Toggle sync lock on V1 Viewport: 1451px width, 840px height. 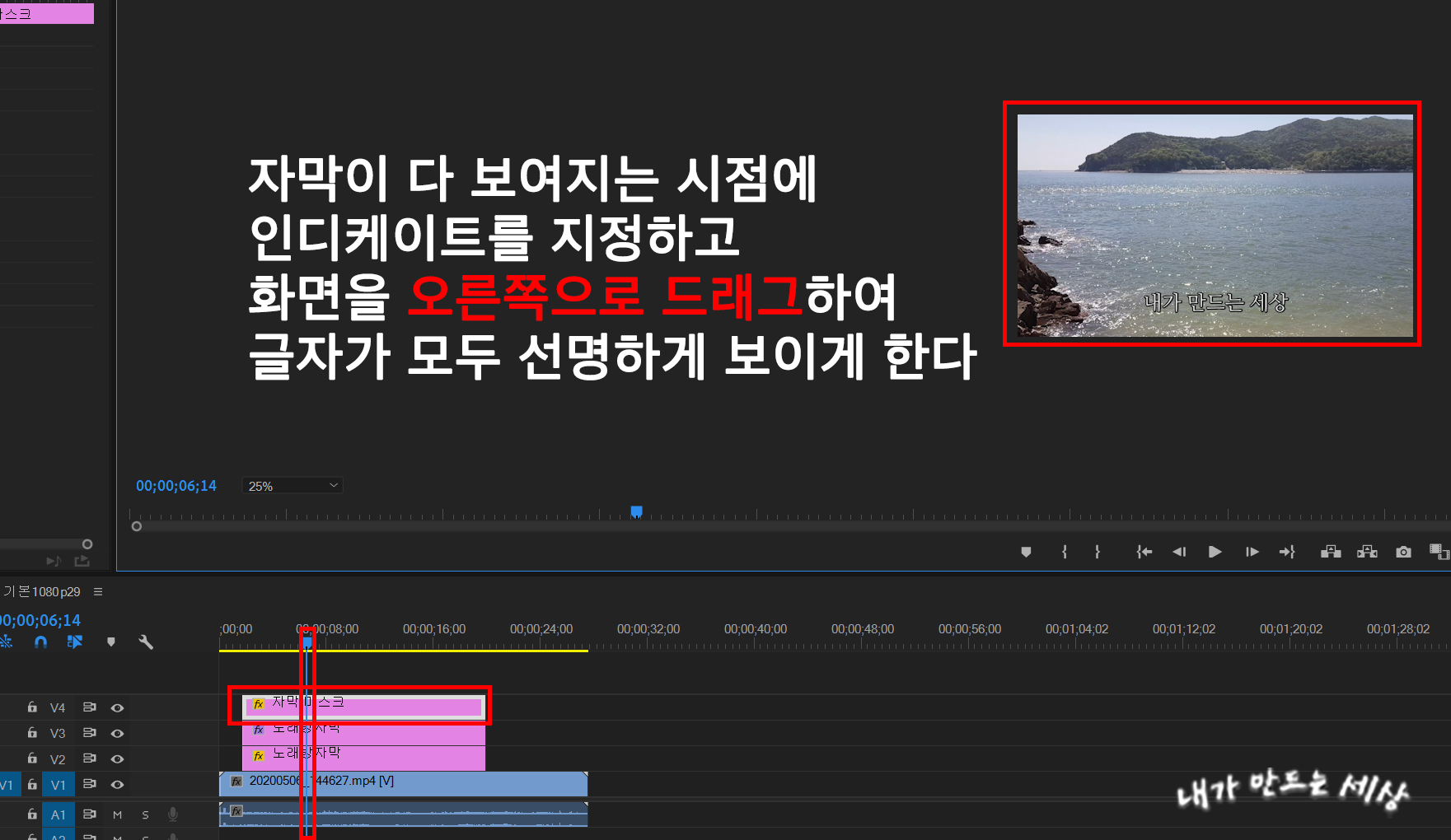click(89, 785)
